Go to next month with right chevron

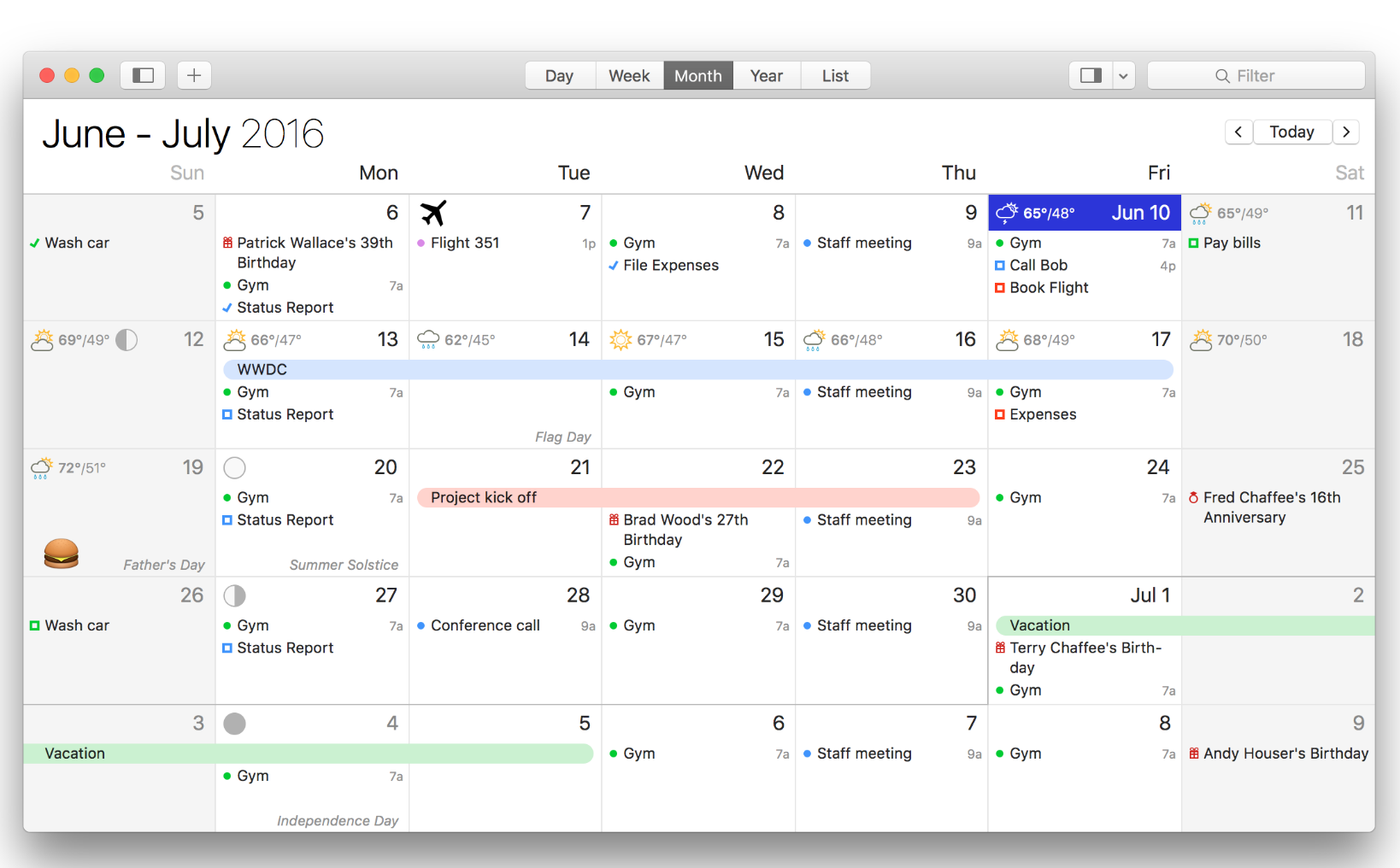coord(1346,132)
